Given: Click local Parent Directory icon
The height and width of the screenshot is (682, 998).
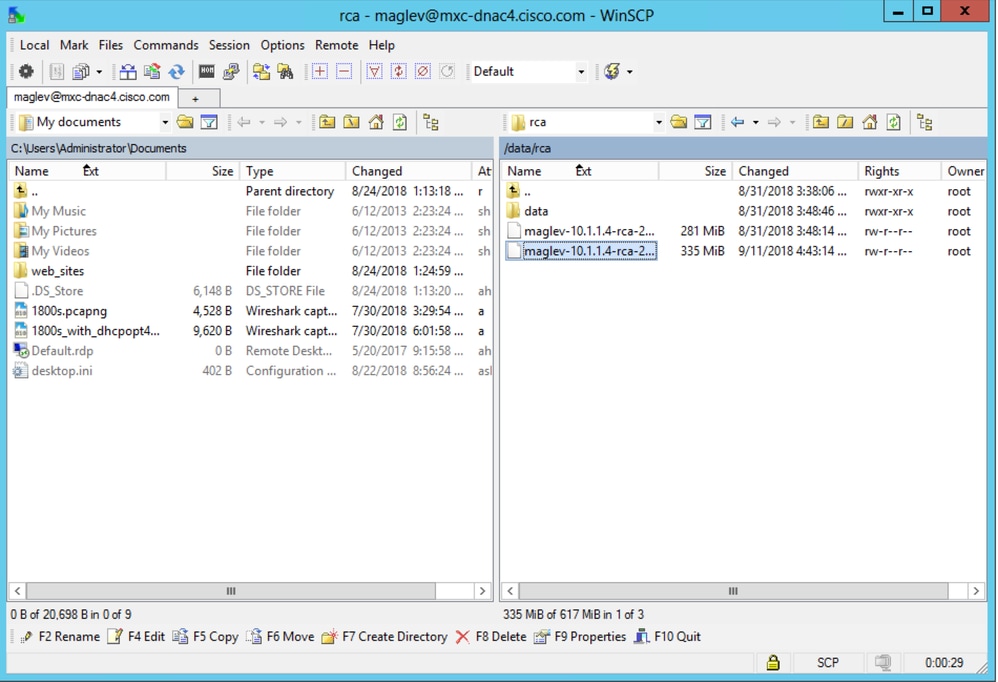Looking at the screenshot, I should 327,122.
